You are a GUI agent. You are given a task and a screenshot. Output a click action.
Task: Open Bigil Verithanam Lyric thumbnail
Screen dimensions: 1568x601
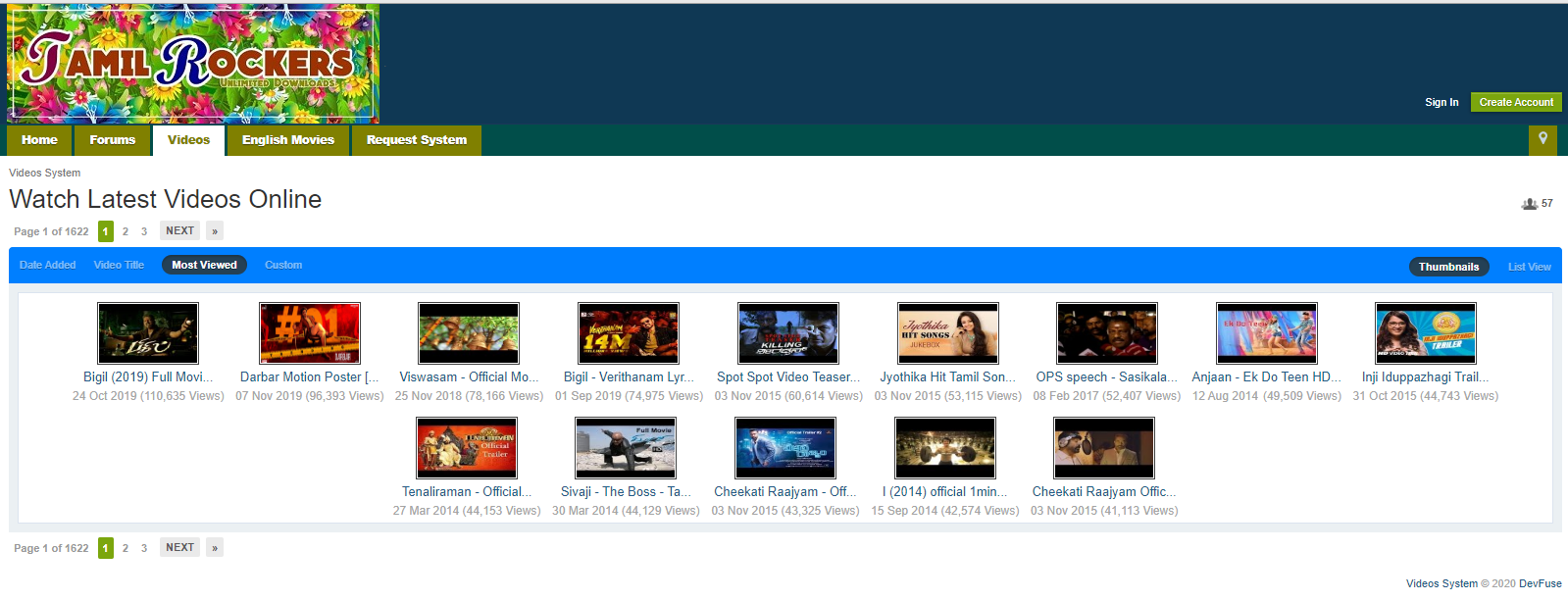629,333
